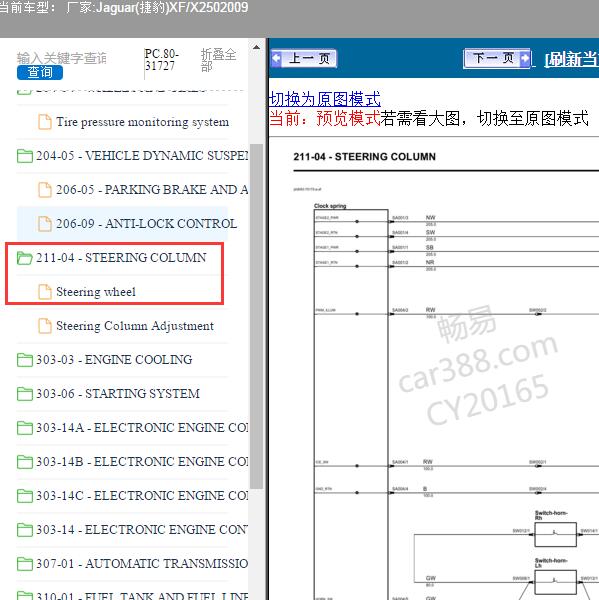Viewport: 599px width, 600px height.
Task: Select 303-03 - ENGINE COOLING label
Action: (x=114, y=360)
